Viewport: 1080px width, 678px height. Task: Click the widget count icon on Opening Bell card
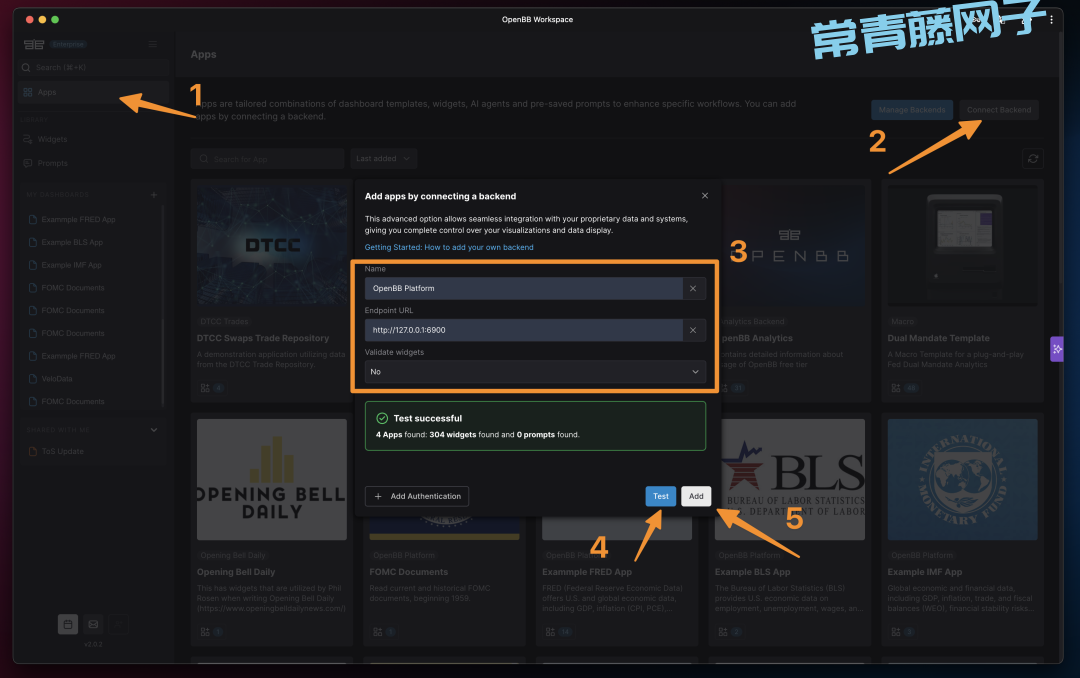click(205, 632)
